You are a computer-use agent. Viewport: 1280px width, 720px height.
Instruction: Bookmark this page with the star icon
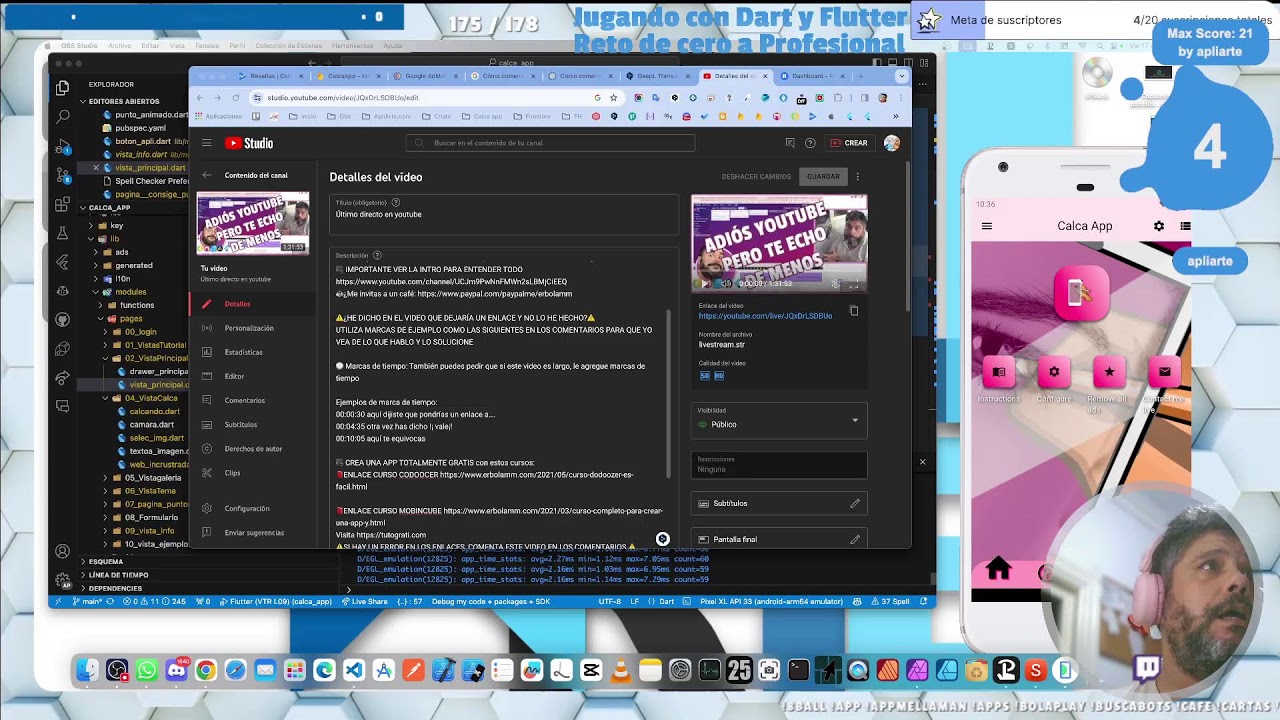click(613, 98)
